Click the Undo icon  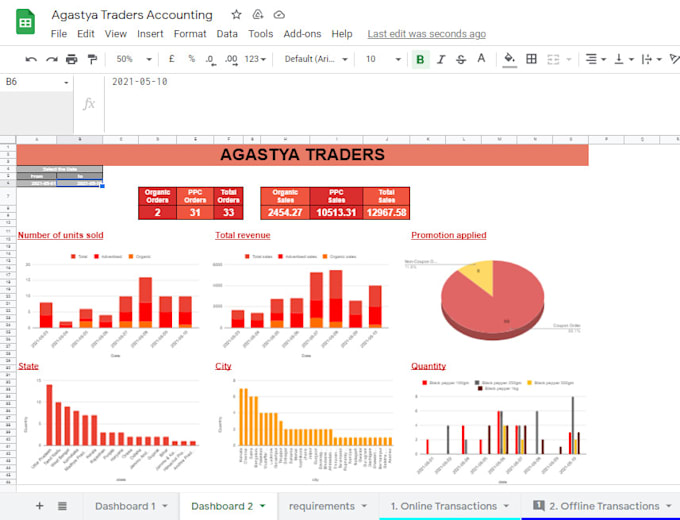click(31, 59)
